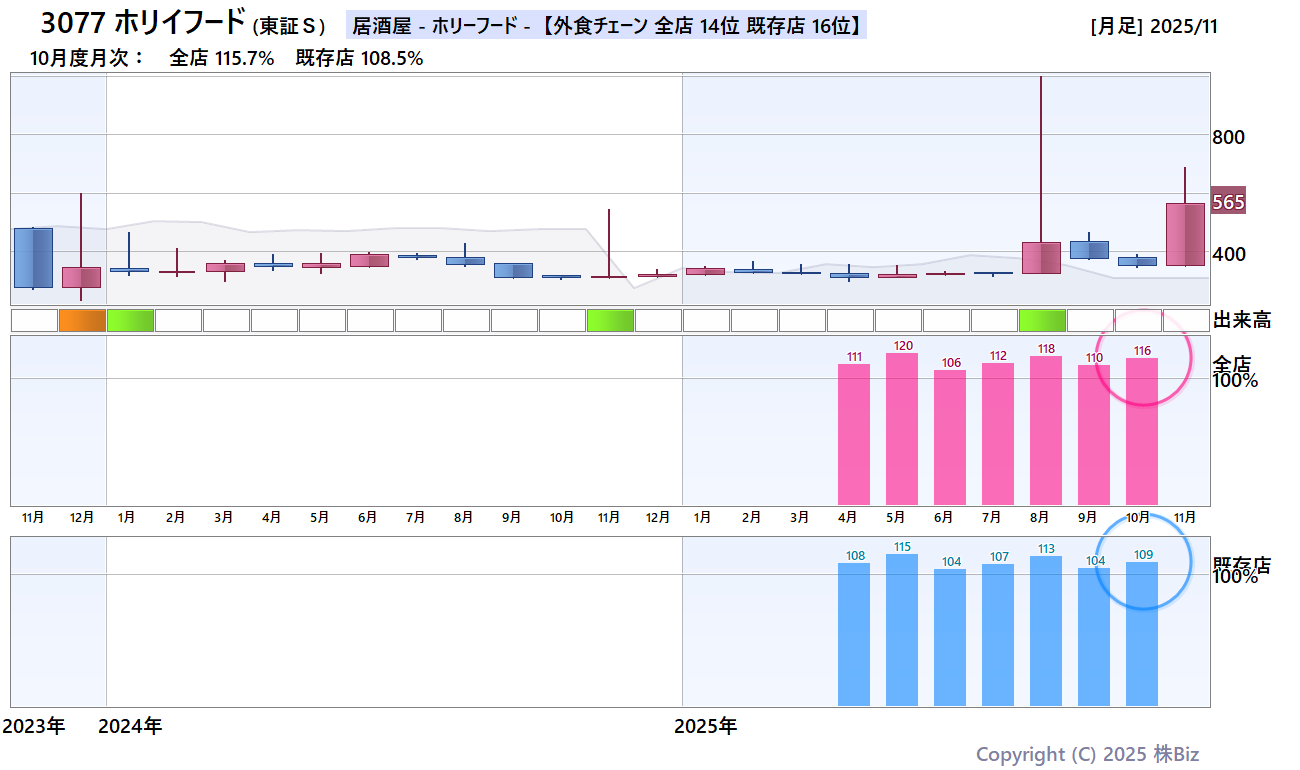
Task: Select the green volume marker under 11月 2024
Action: (610, 318)
